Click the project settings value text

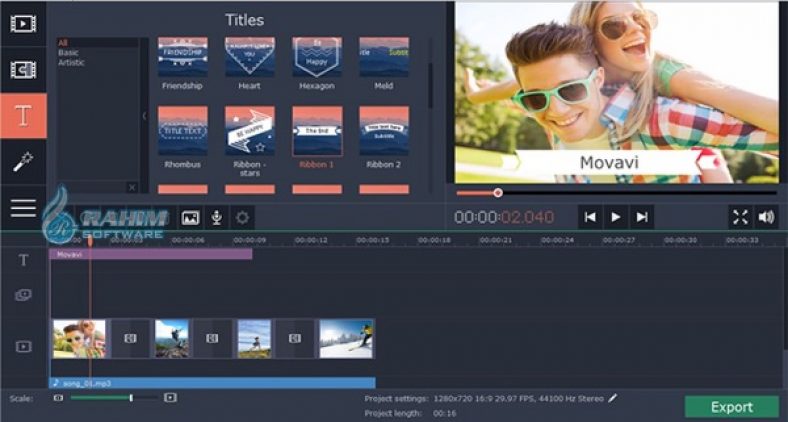point(518,398)
